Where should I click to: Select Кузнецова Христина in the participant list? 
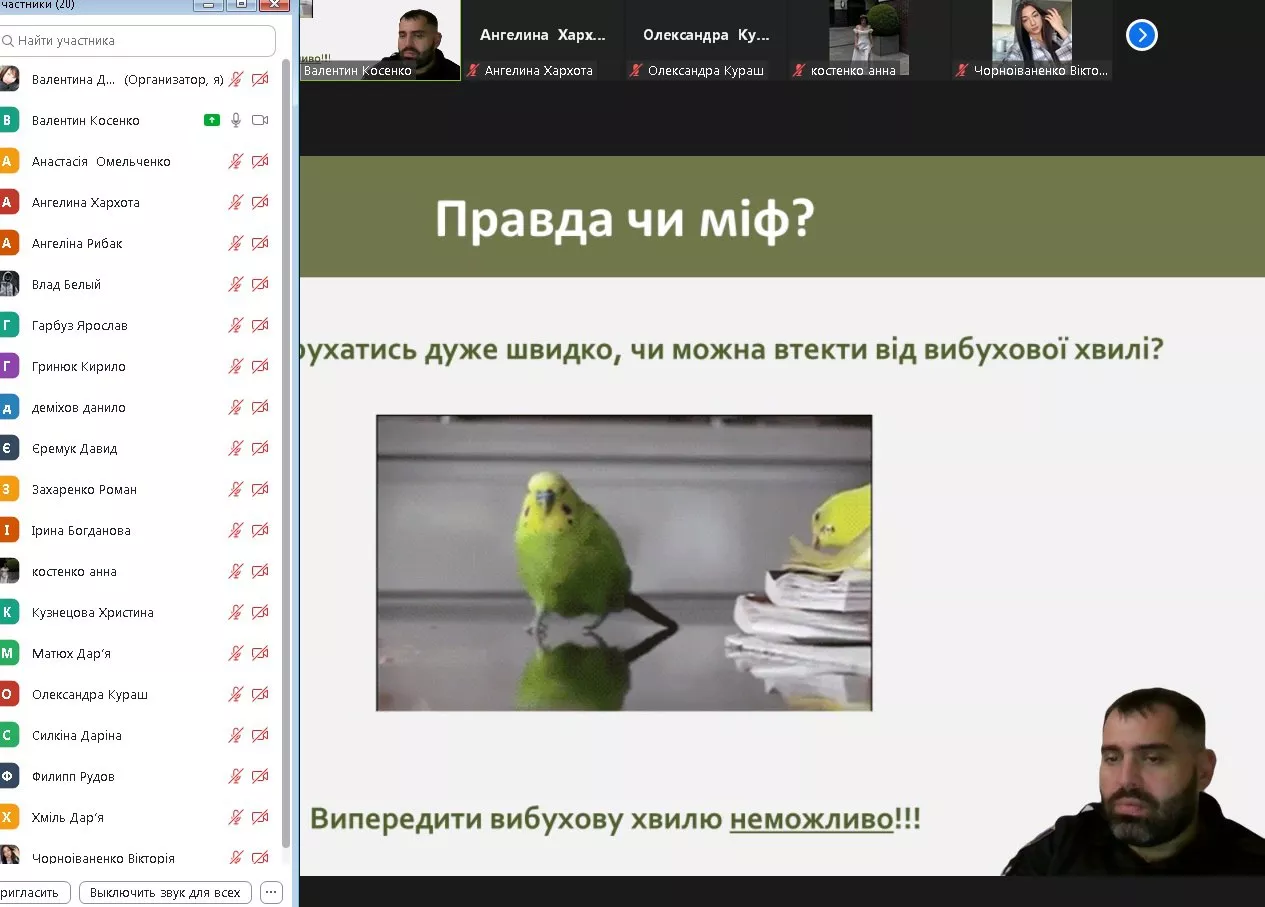click(92, 612)
